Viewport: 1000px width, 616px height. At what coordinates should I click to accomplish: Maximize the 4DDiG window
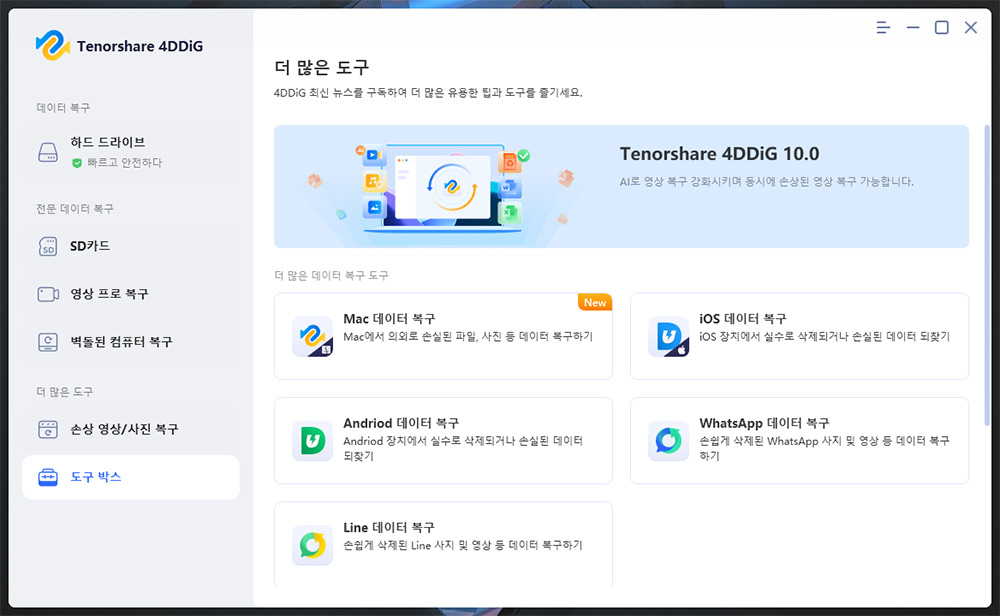coord(941,27)
